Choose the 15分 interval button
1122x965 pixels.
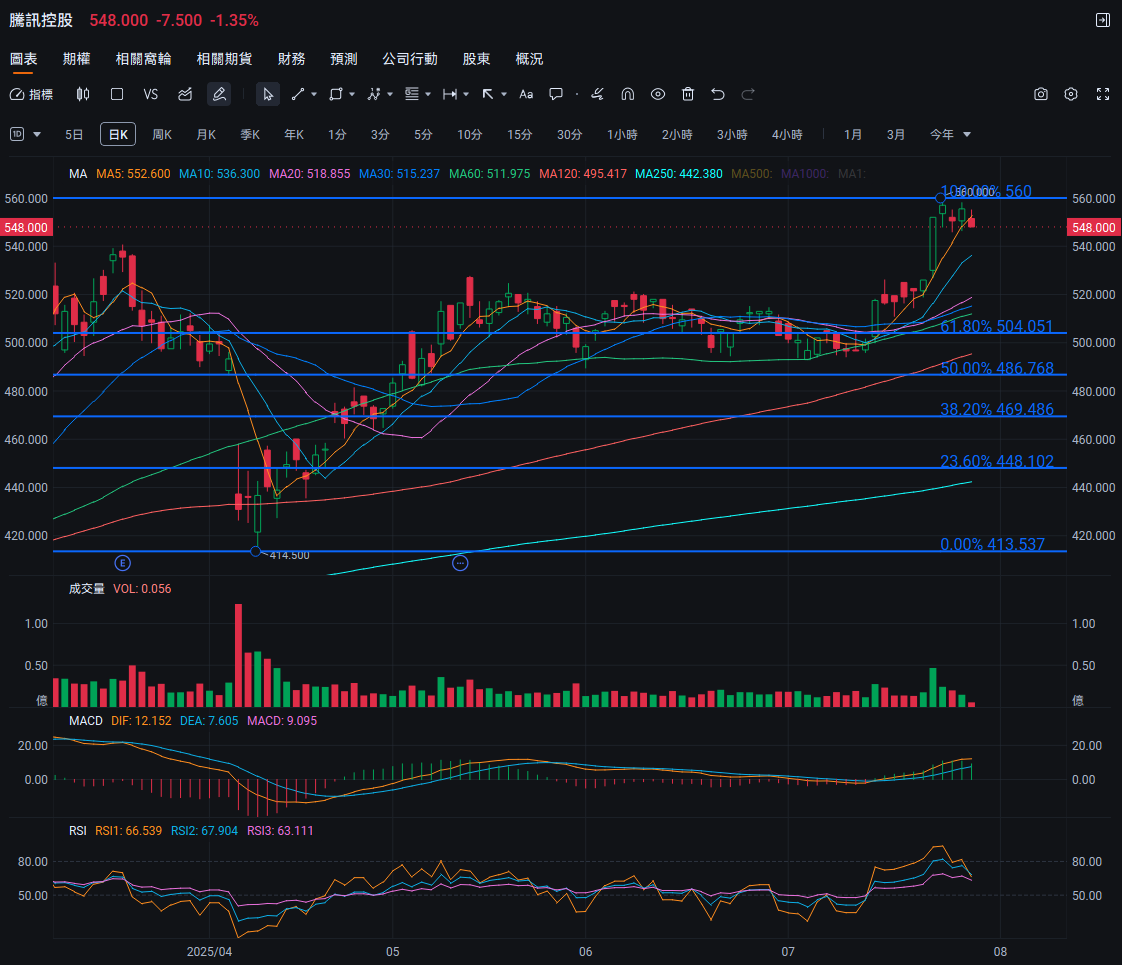pyautogui.click(x=519, y=134)
